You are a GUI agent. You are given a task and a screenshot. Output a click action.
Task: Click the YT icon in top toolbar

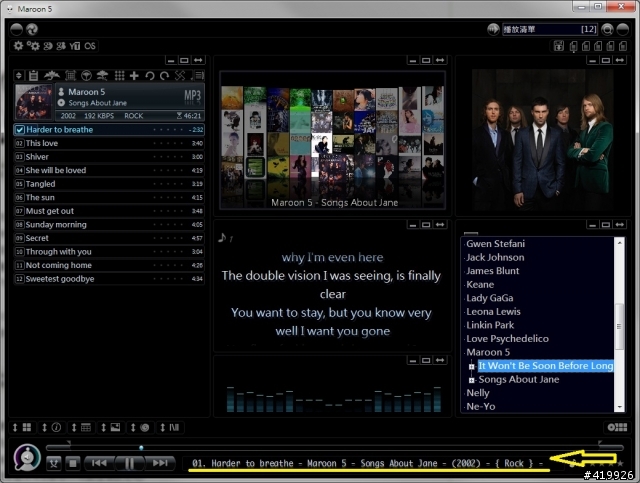click(75, 46)
